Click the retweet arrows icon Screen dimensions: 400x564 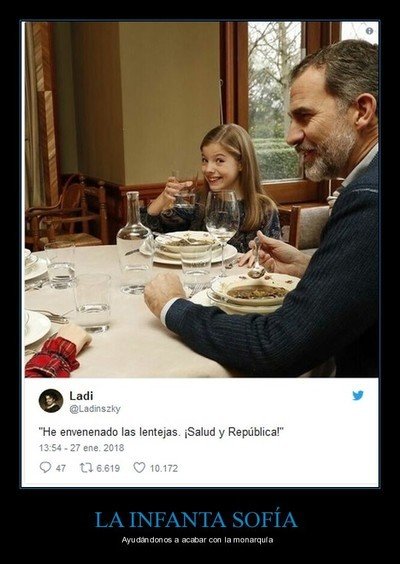coord(86,468)
